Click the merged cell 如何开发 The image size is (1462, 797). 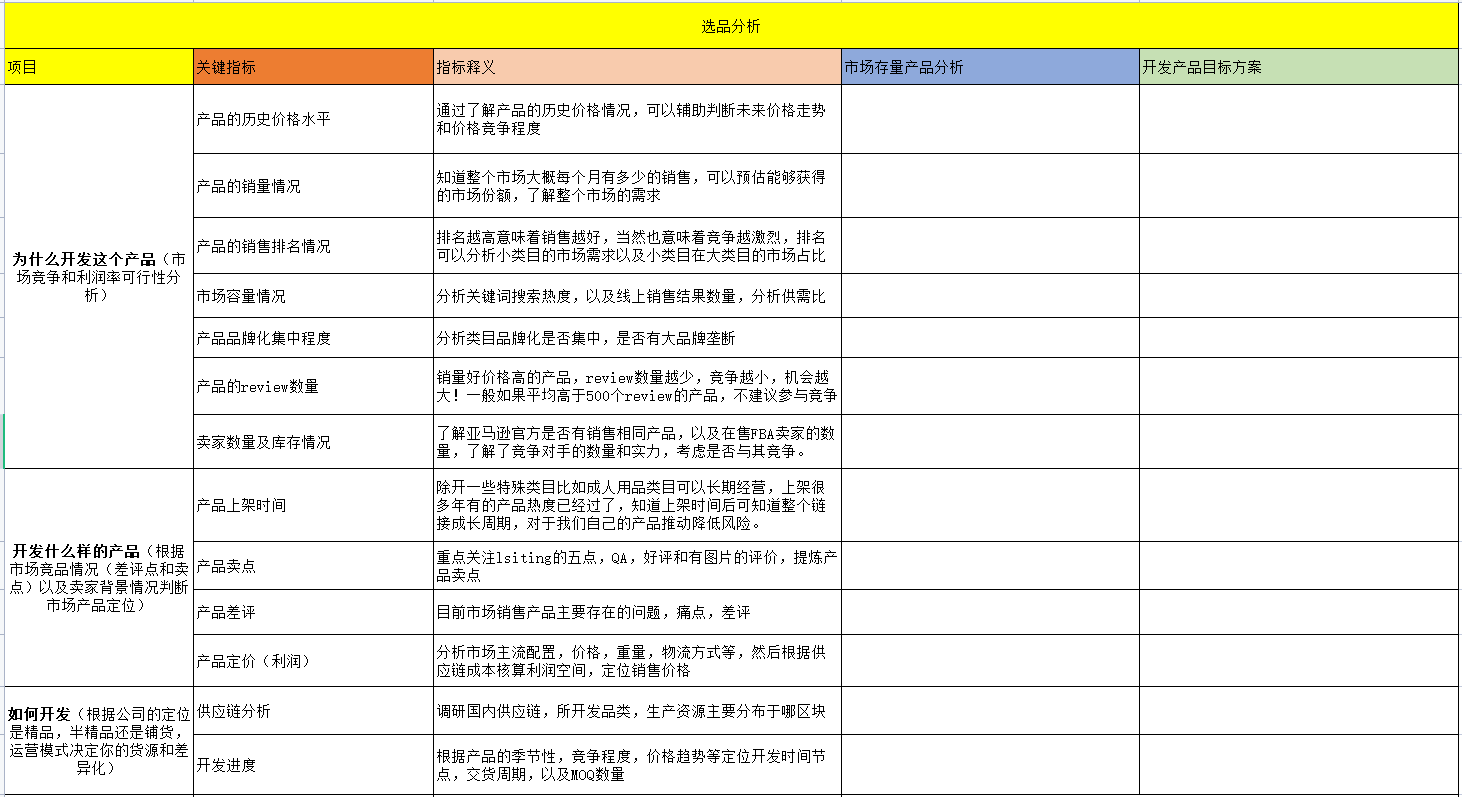[x=99, y=741]
